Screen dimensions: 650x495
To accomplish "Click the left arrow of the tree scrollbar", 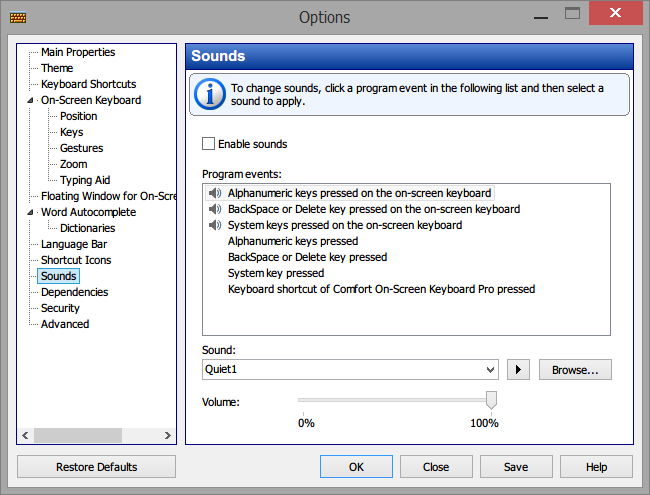I will [x=25, y=435].
